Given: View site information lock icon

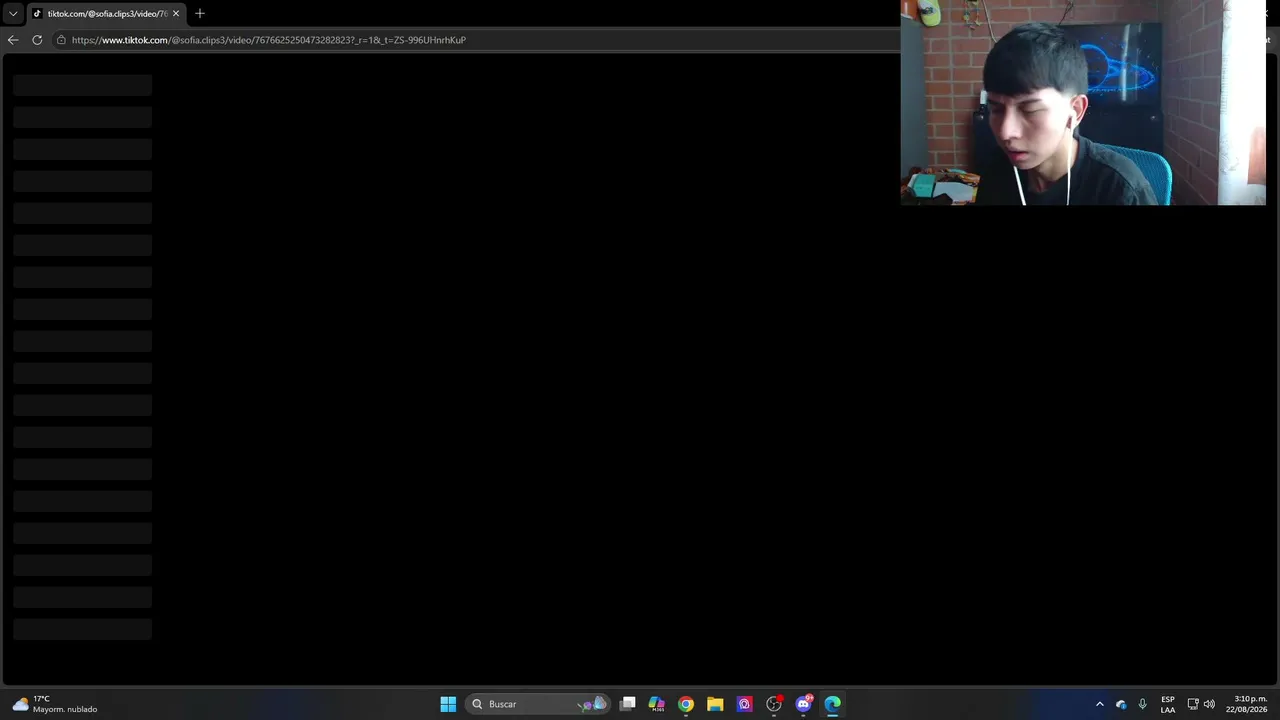Looking at the screenshot, I should [x=61, y=40].
